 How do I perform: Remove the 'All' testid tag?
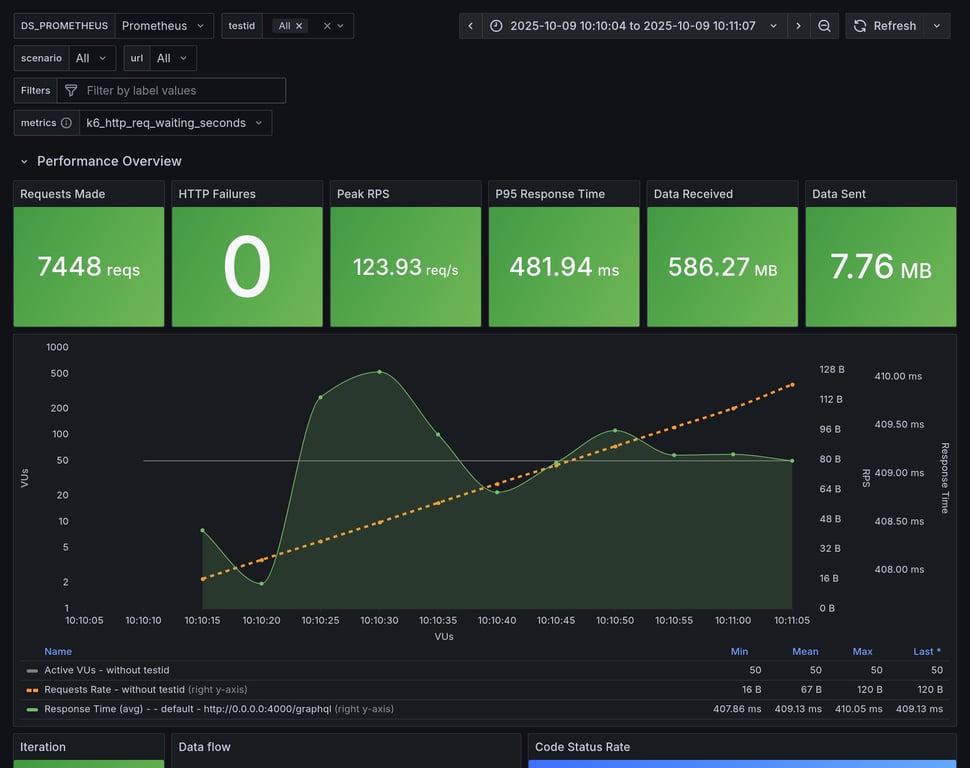click(299, 26)
